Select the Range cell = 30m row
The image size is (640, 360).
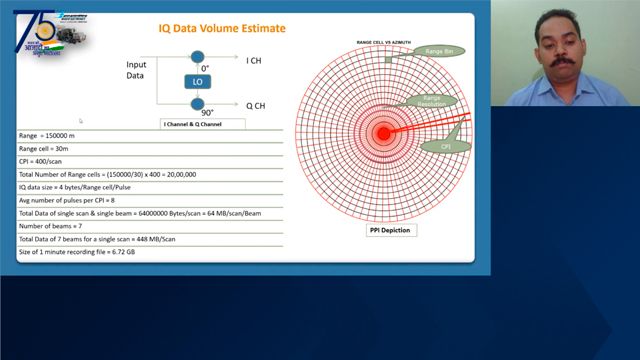[150, 149]
